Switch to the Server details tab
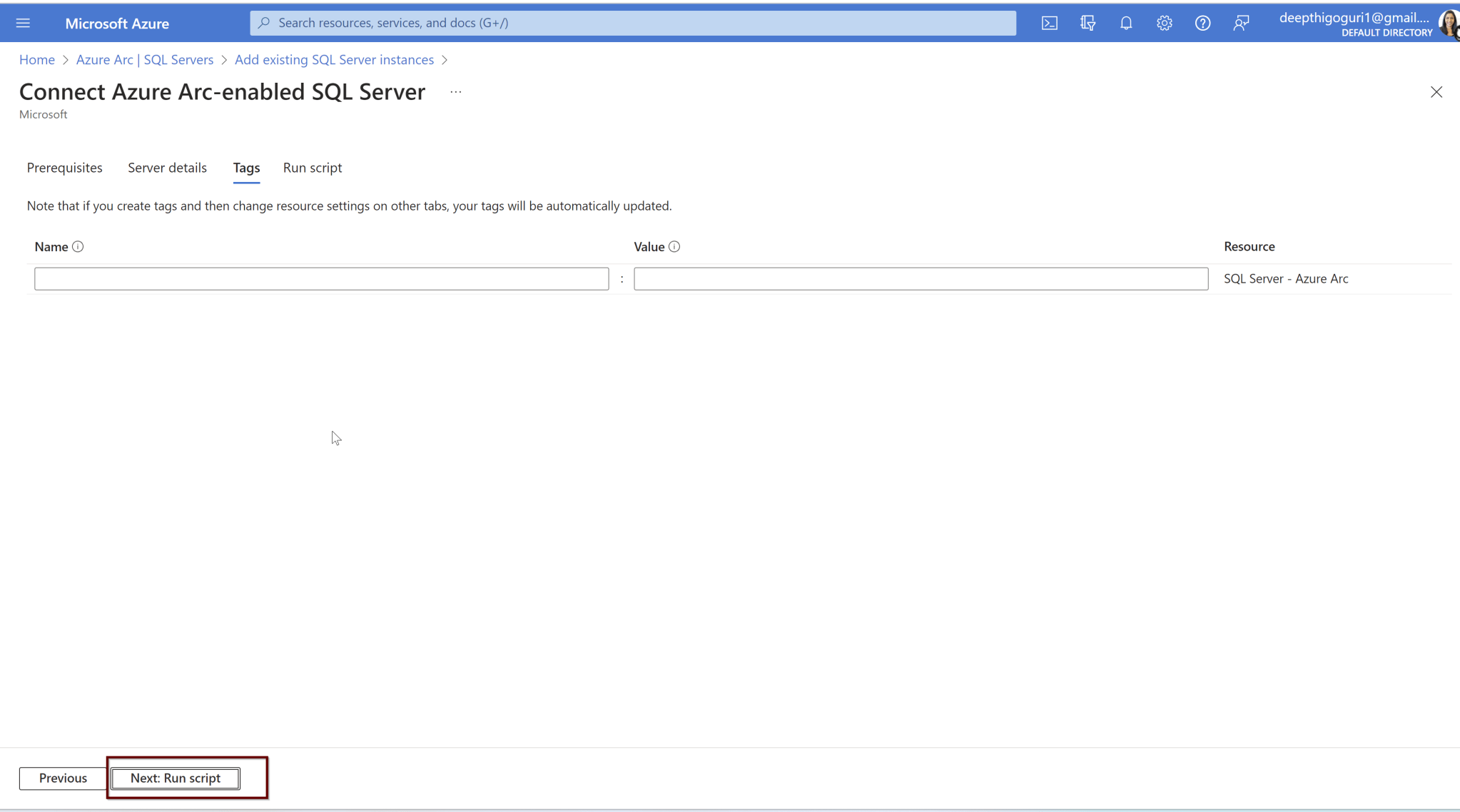Screen dimensions: 1460x812 pyautogui.click(x=167, y=168)
